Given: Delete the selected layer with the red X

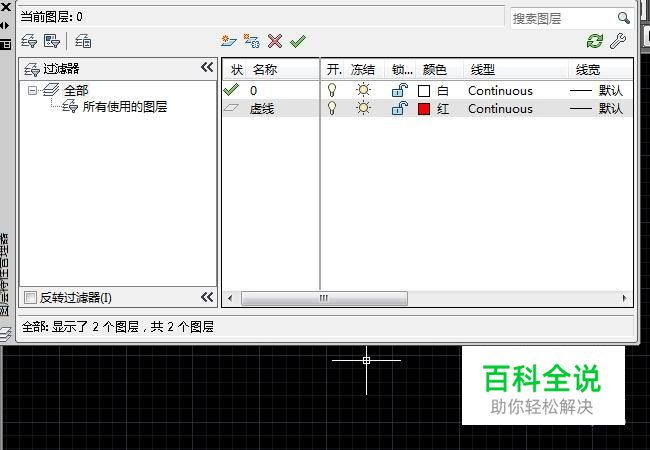Looking at the screenshot, I should tap(275, 41).
